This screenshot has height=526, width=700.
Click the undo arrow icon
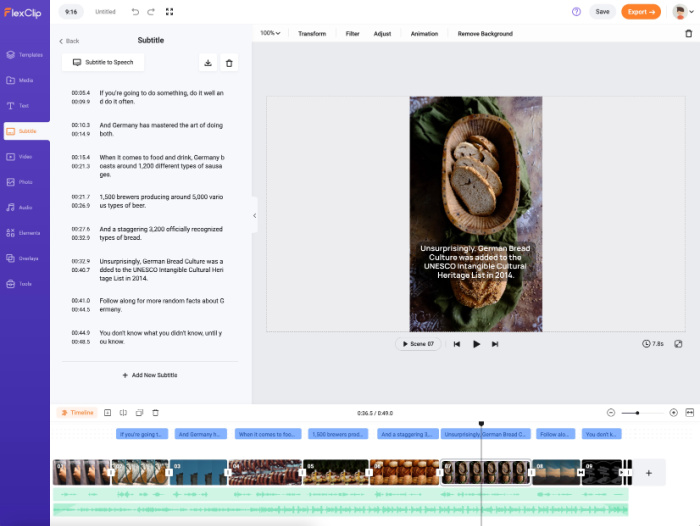pyautogui.click(x=135, y=12)
